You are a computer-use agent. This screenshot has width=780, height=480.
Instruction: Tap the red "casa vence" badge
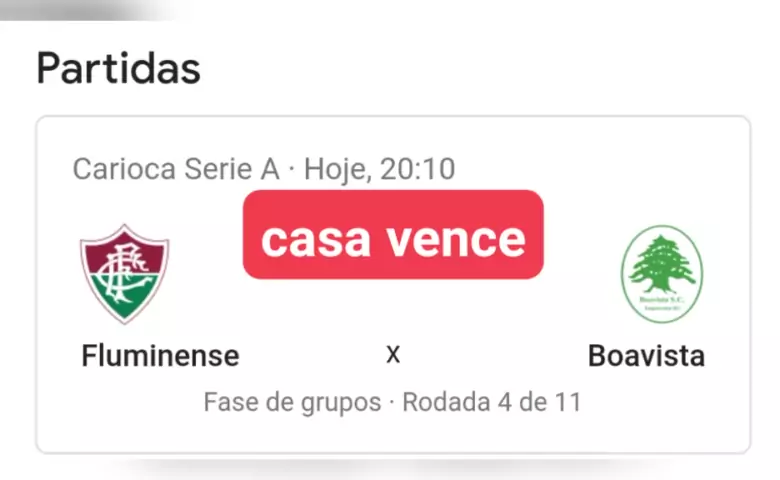pos(393,236)
